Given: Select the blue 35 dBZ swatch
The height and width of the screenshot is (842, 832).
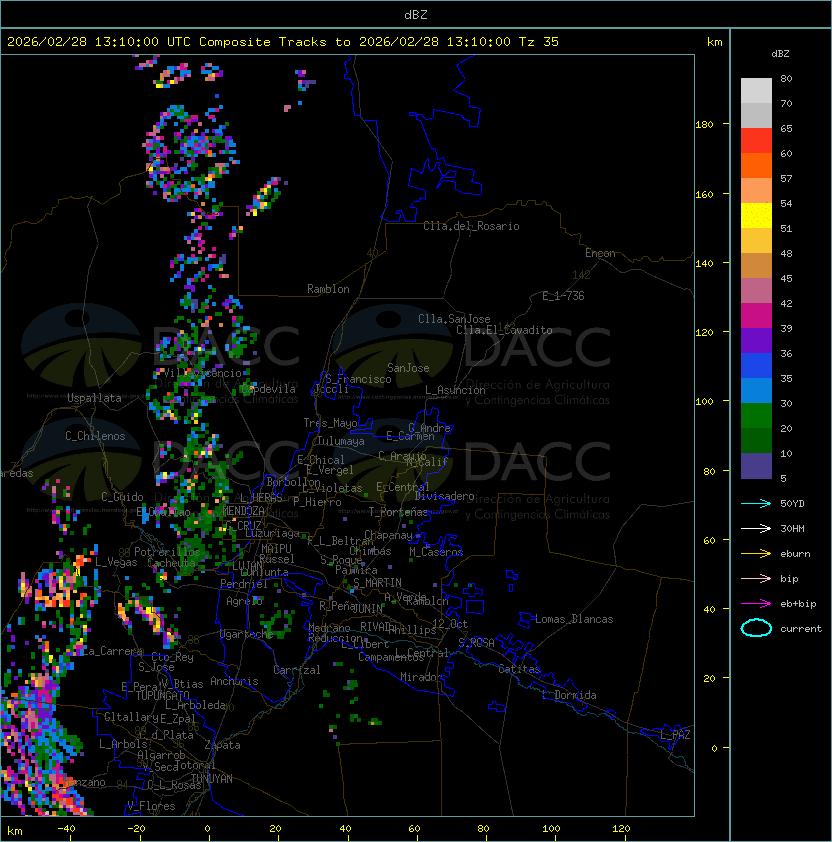Looking at the screenshot, I should 756,366.
